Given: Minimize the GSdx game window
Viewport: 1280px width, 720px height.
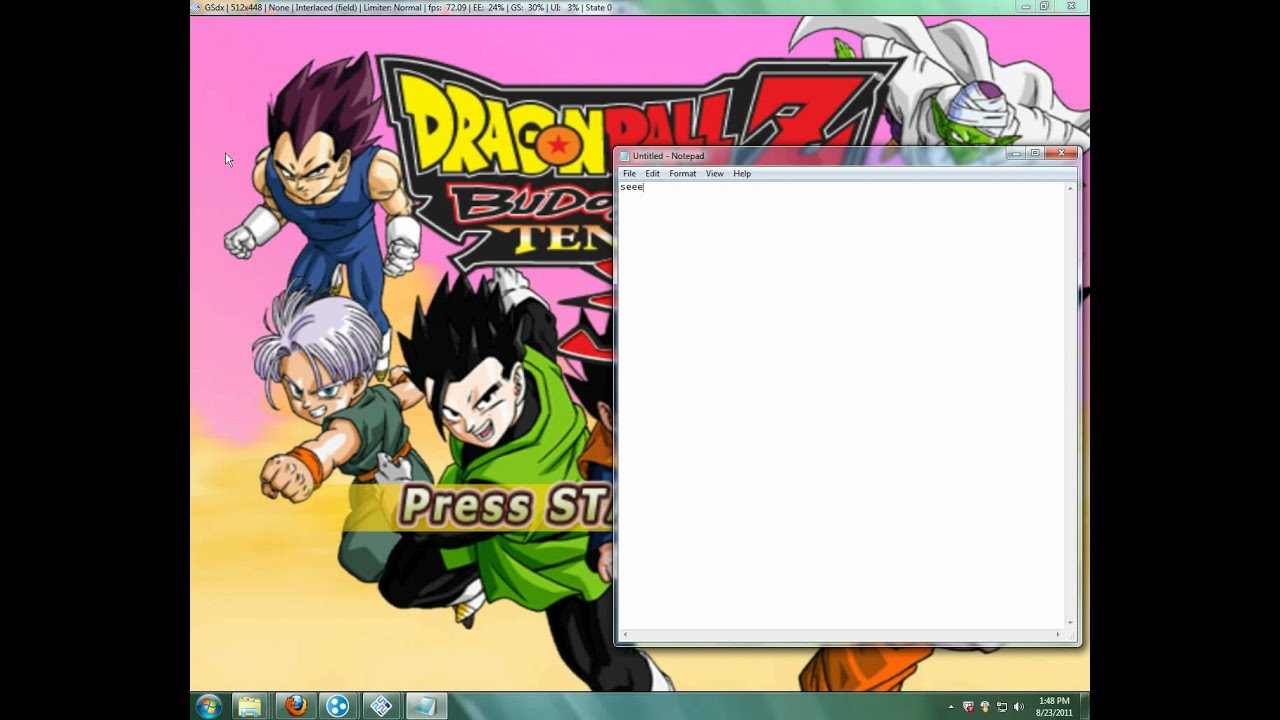Looking at the screenshot, I should click(1026, 6).
